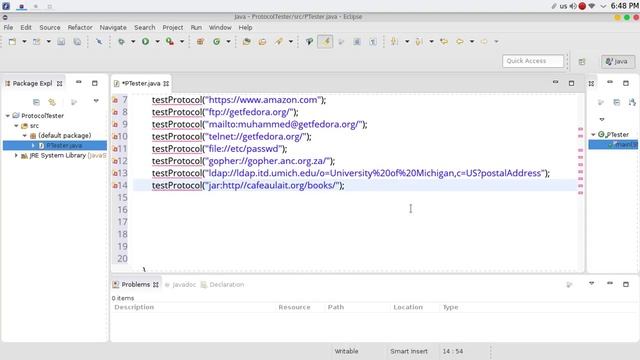Toggle Block Selection Mode icon
Image resolution: width=640 pixels, height=360 pixels.
pos(357,42)
